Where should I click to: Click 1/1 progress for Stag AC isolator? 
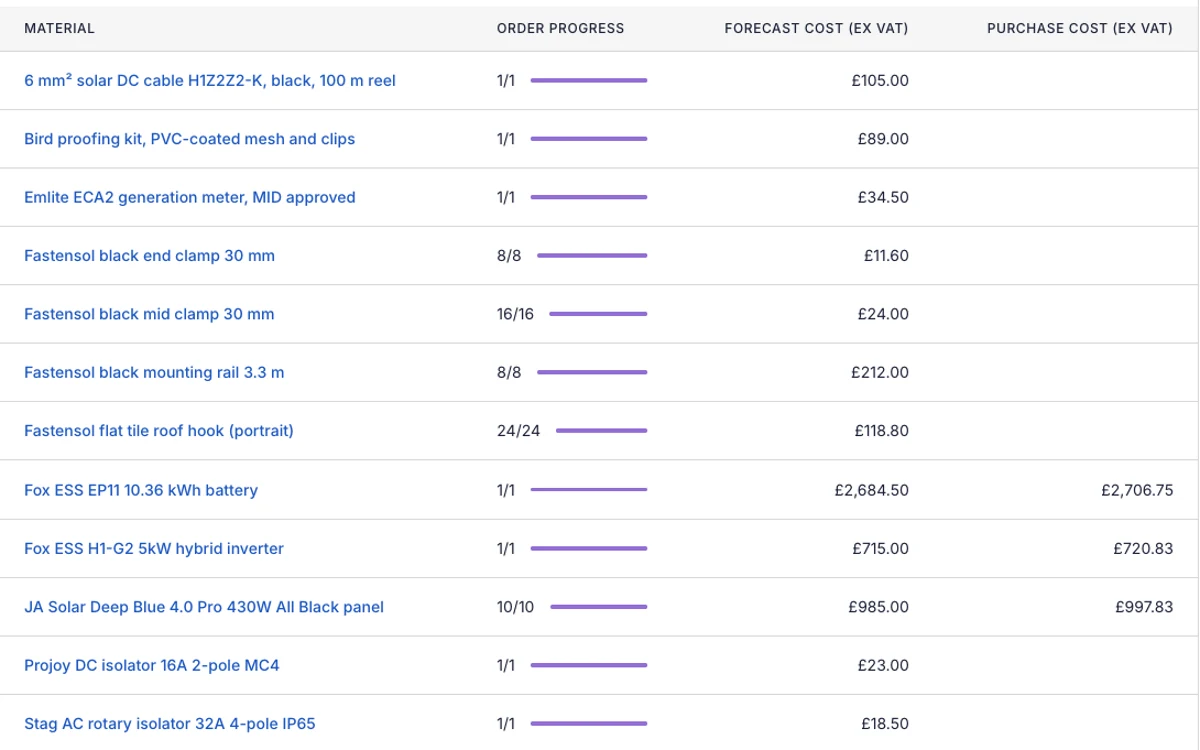pyautogui.click(x=506, y=723)
